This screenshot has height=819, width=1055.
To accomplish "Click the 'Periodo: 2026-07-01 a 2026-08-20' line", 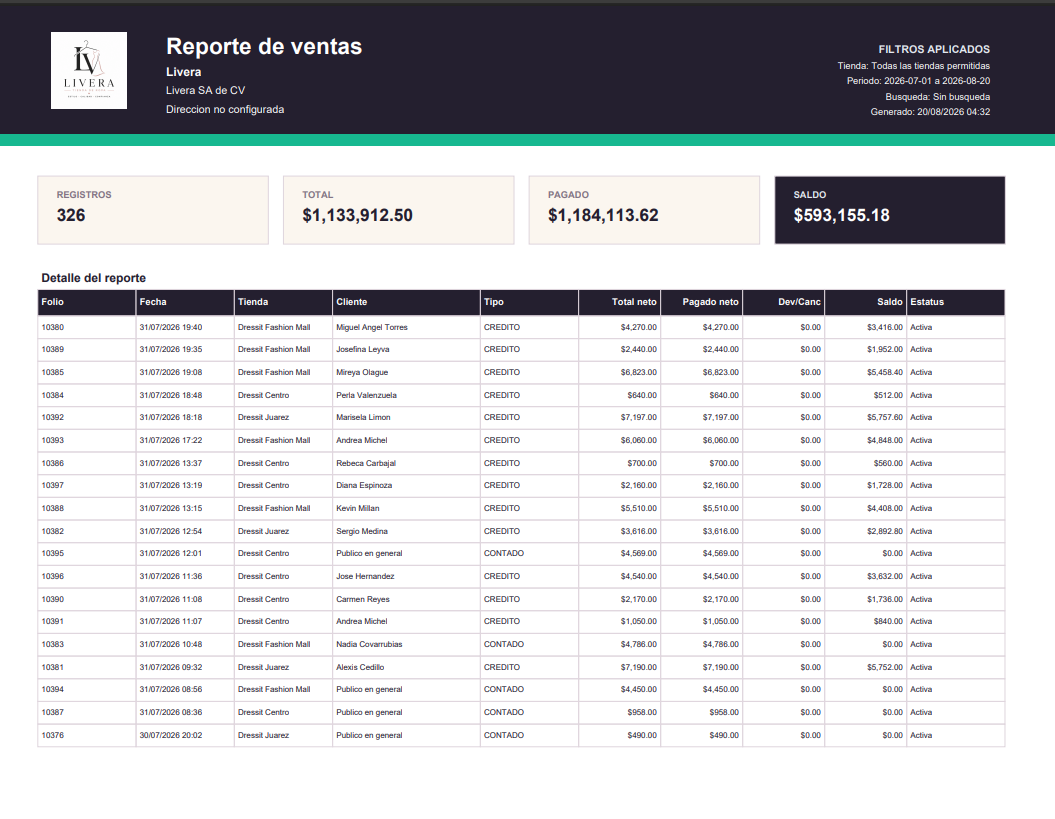I will tap(918, 81).
